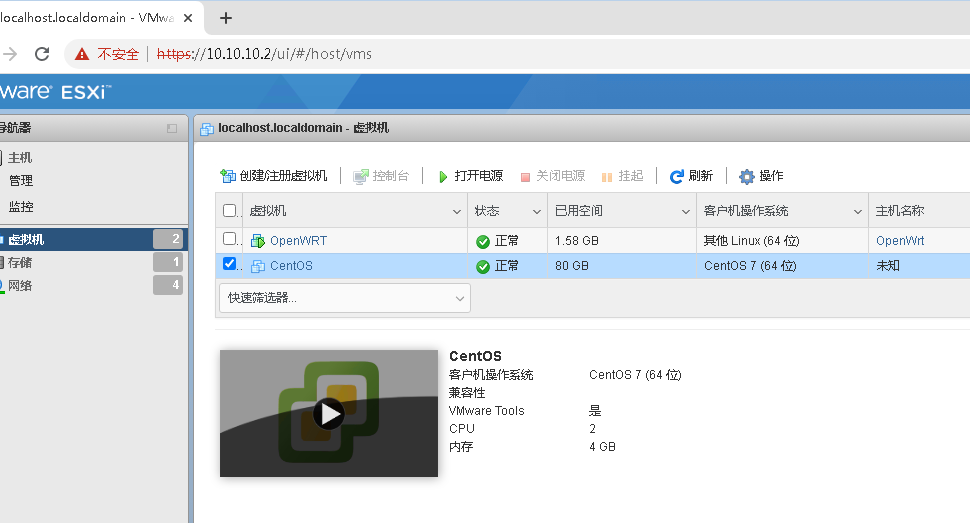The width and height of the screenshot is (970, 523).
Task: Open the 控制台 console button
Action: point(381,176)
